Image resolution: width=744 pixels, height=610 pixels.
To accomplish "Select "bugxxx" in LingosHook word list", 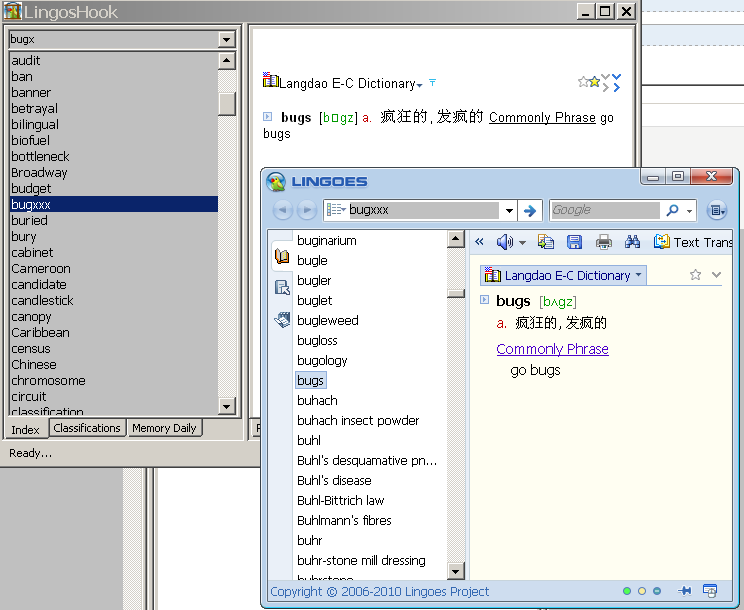I will [x=114, y=204].
